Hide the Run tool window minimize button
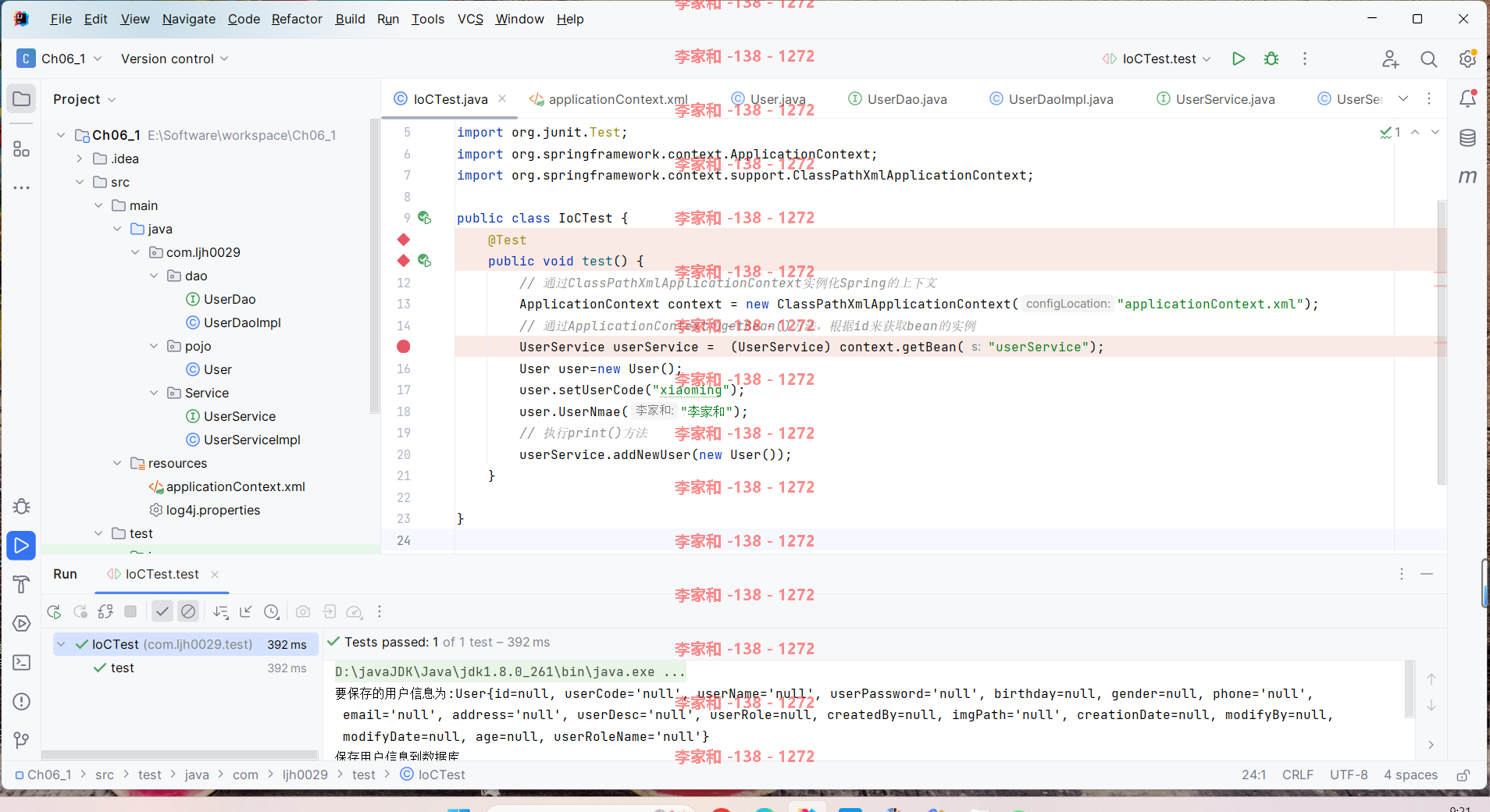This screenshot has width=1490, height=812. (x=1427, y=574)
